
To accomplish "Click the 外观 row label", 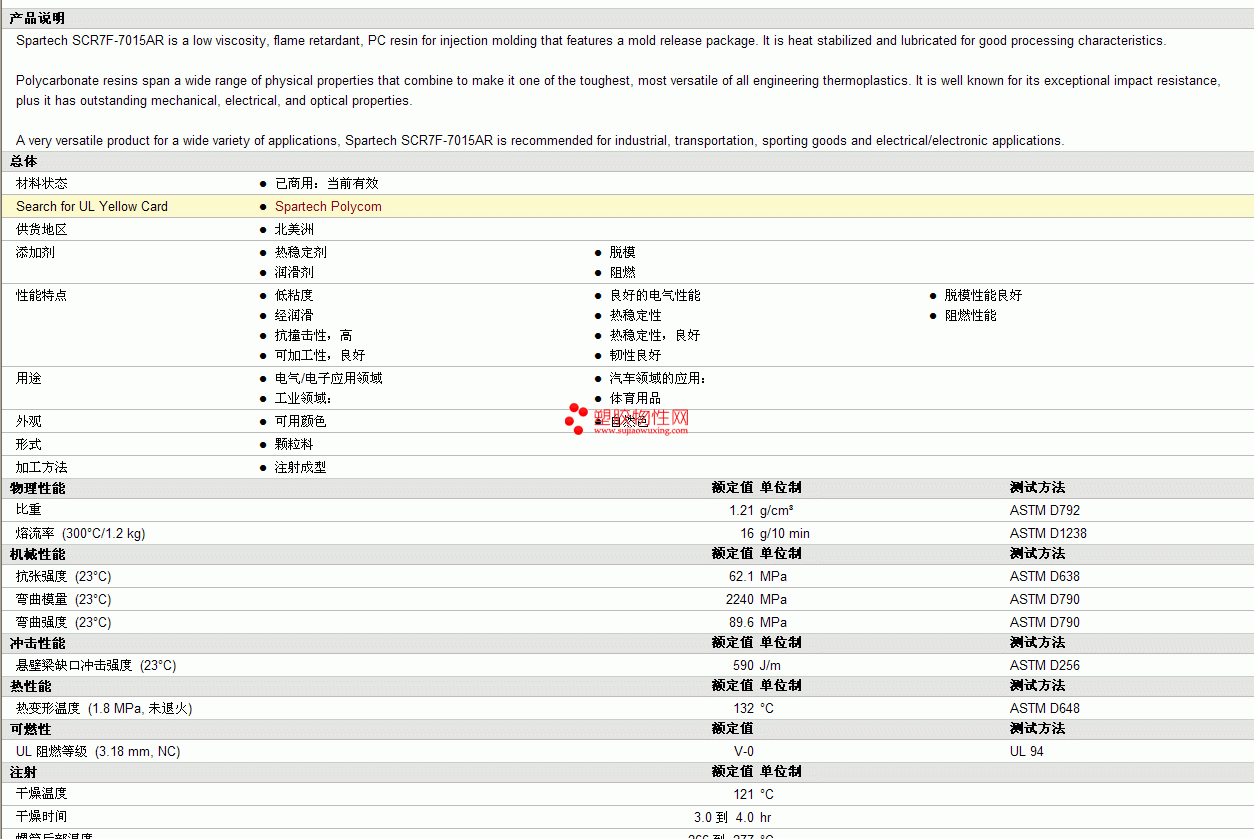I will (x=29, y=421).
